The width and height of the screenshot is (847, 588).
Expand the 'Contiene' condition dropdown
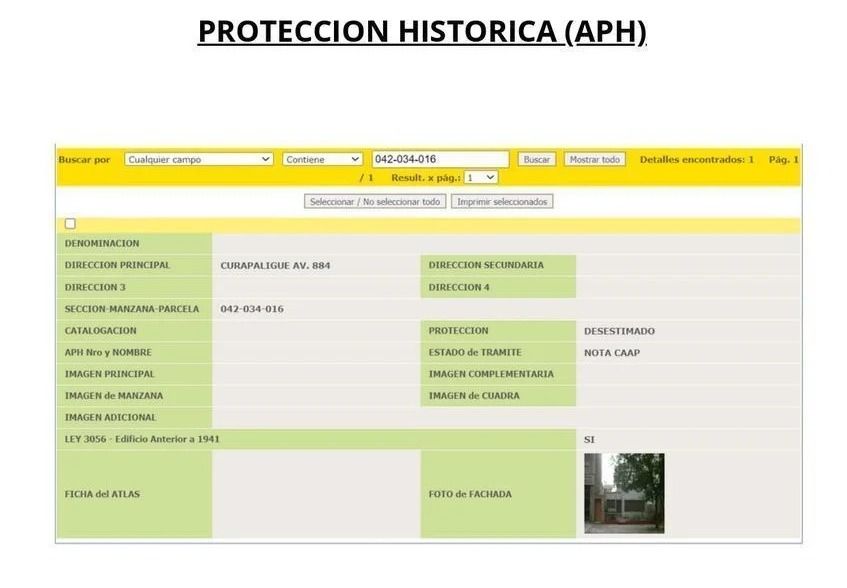pos(322,159)
